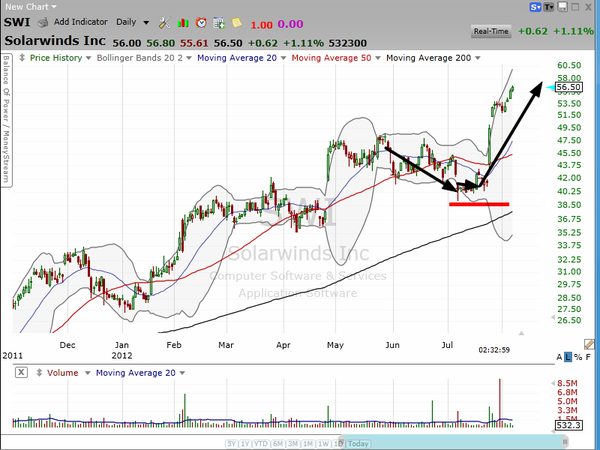Click the high price 56.80 in header

pyautogui.click(x=160, y=43)
